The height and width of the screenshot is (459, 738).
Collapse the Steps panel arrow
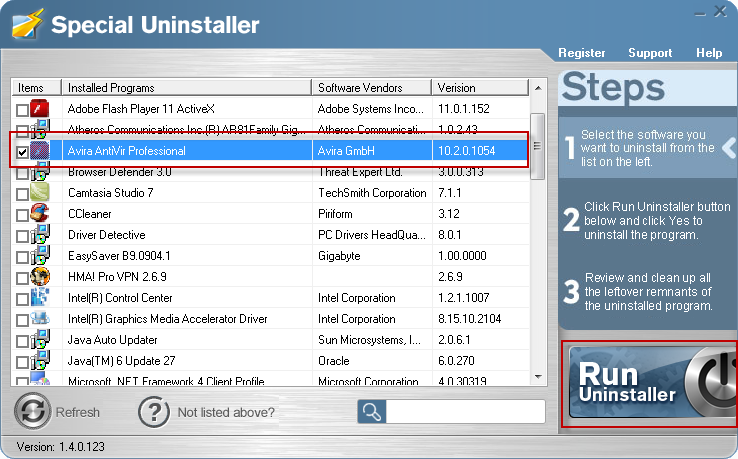tap(729, 148)
